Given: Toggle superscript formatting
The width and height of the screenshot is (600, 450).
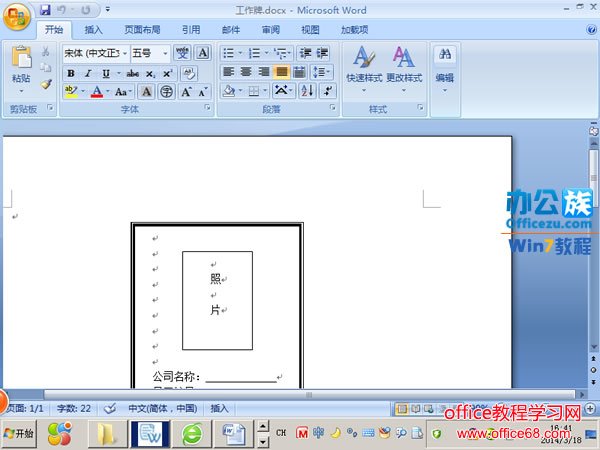Looking at the screenshot, I should pos(168,73).
